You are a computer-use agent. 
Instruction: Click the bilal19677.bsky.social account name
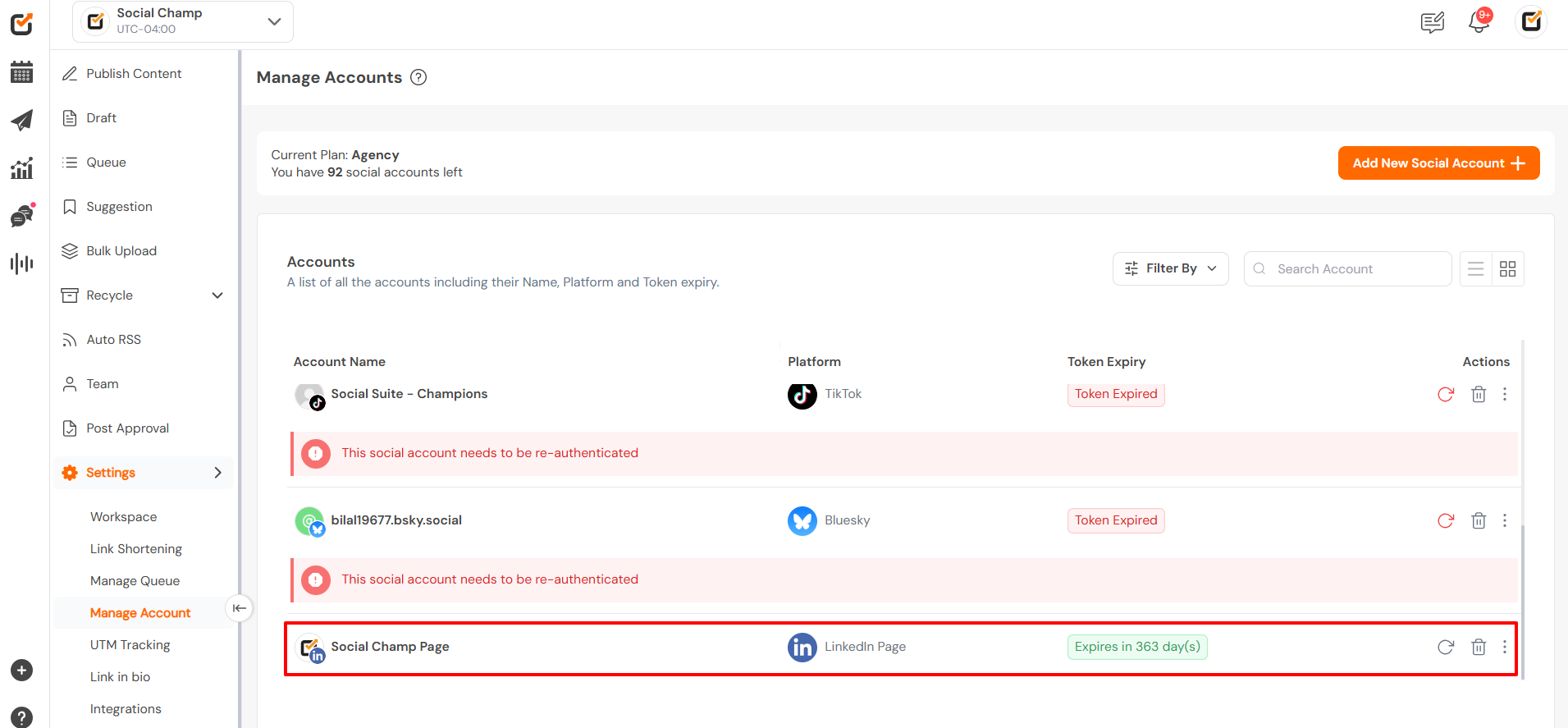point(396,520)
